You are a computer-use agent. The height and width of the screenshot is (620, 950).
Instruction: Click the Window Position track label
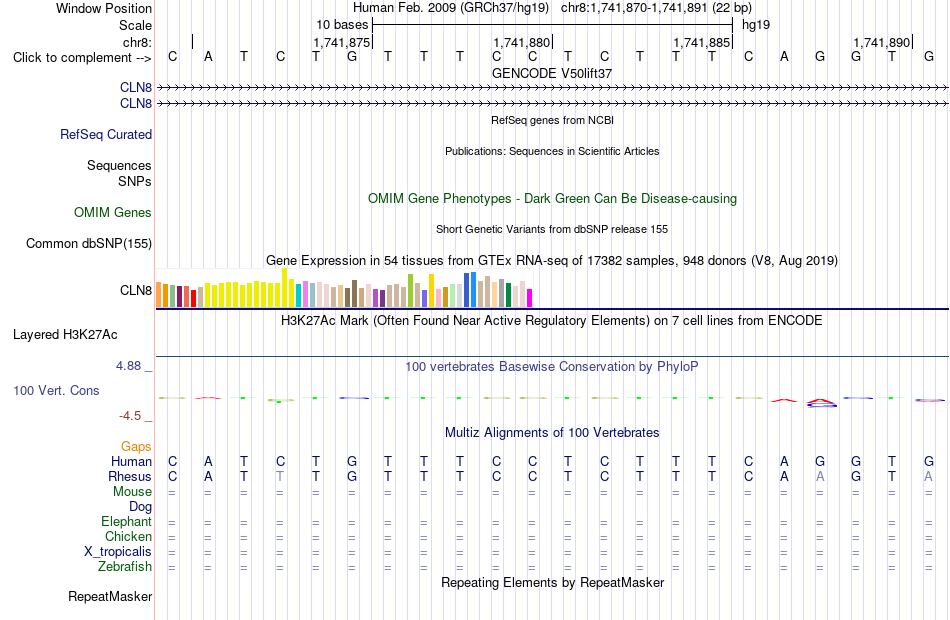[x=104, y=8]
